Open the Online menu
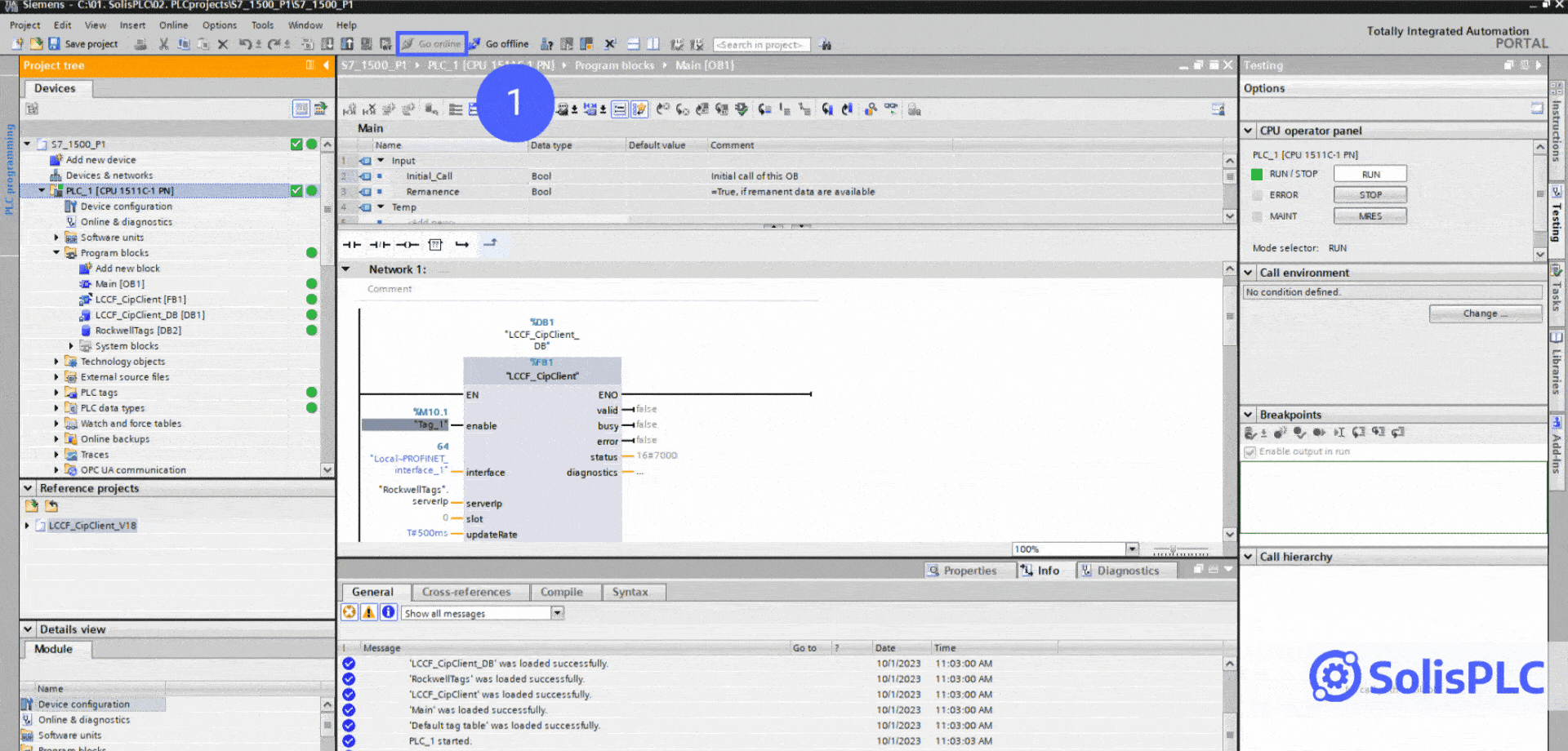This screenshot has height=751, width=1568. point(173,25)
